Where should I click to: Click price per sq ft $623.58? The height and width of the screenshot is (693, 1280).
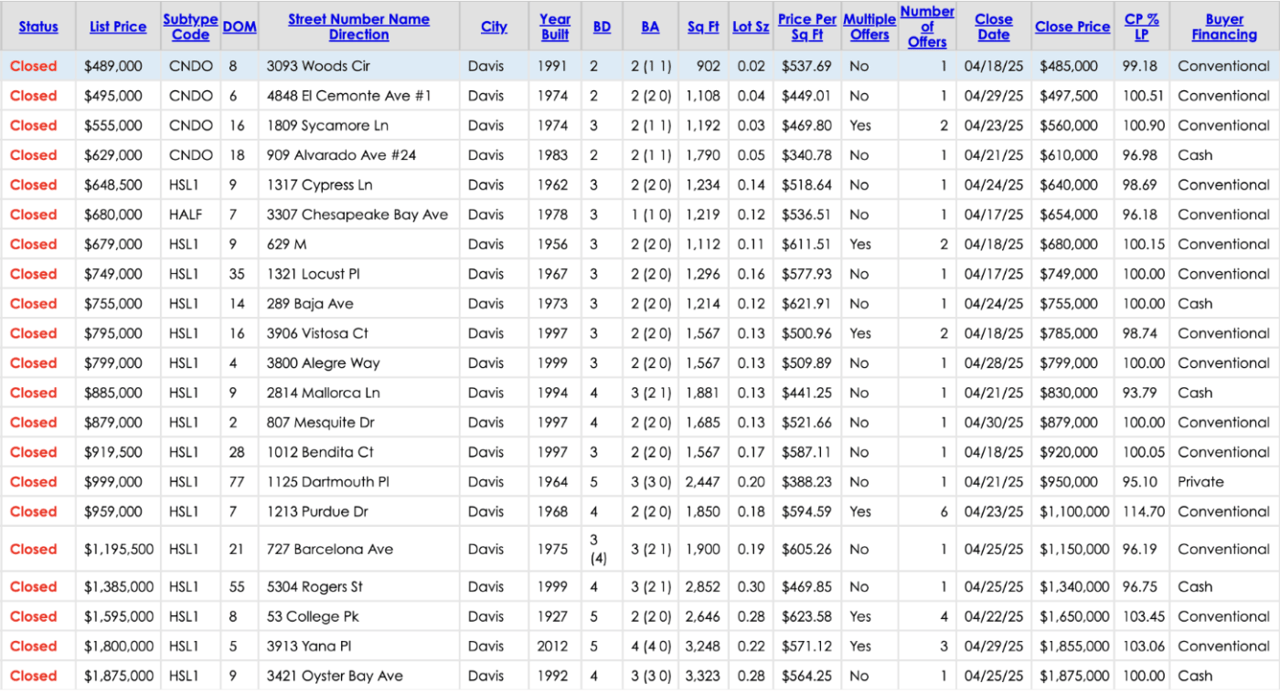(806, 617)
